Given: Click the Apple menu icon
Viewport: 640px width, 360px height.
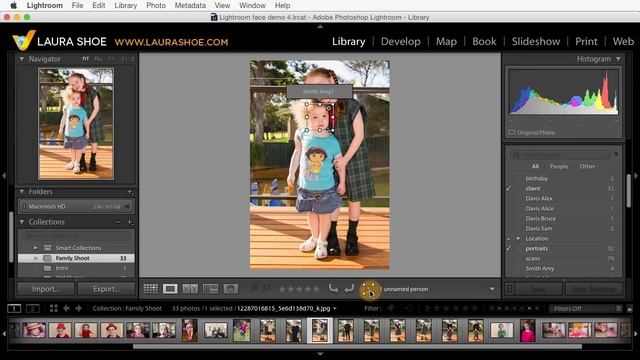Looking at the screenshot, I should click(x=13, y=5).
